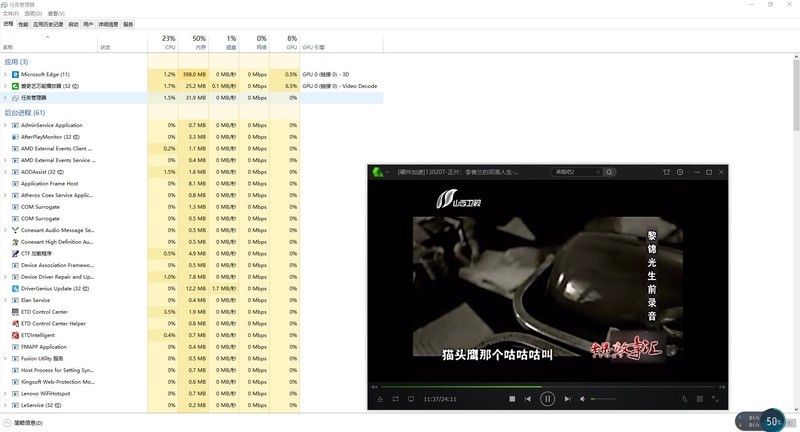Sort processes by 磁盘 column header

pos(224,42)
